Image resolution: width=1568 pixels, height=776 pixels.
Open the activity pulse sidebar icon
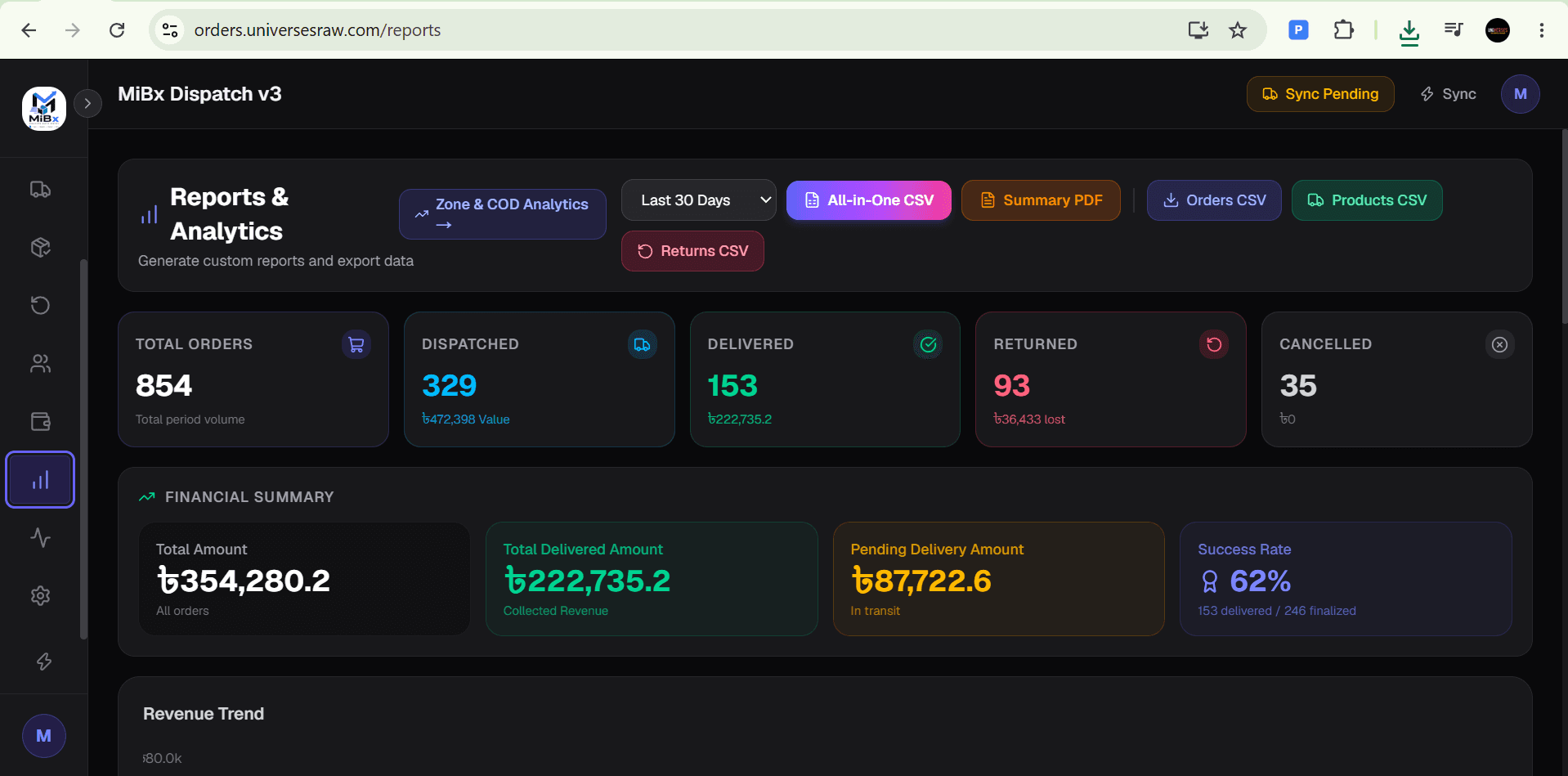click(40, 537)
